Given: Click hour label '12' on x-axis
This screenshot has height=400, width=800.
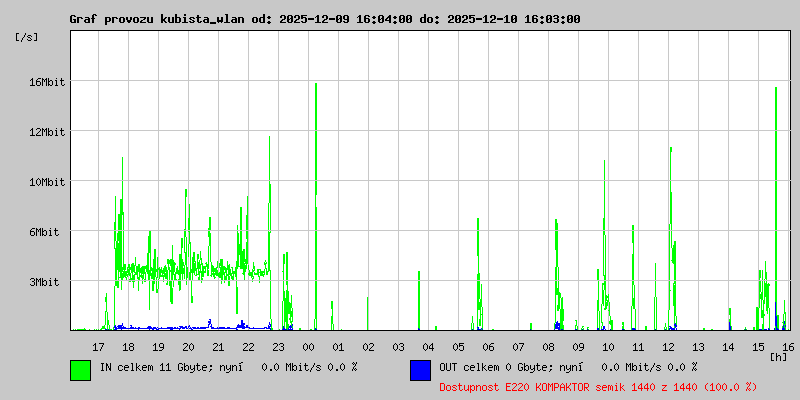Looking at the screenshot, I should (x=668, y=347).
